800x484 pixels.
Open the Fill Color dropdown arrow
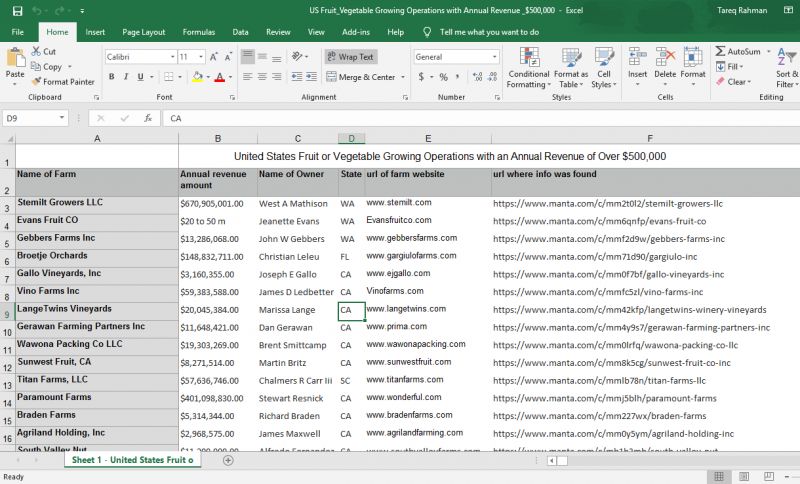(x=208, y=77)
